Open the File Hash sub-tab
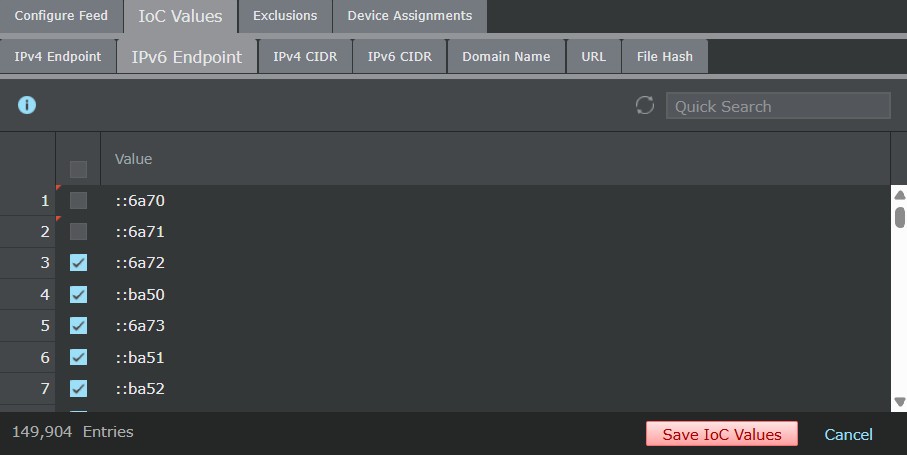 665,57
